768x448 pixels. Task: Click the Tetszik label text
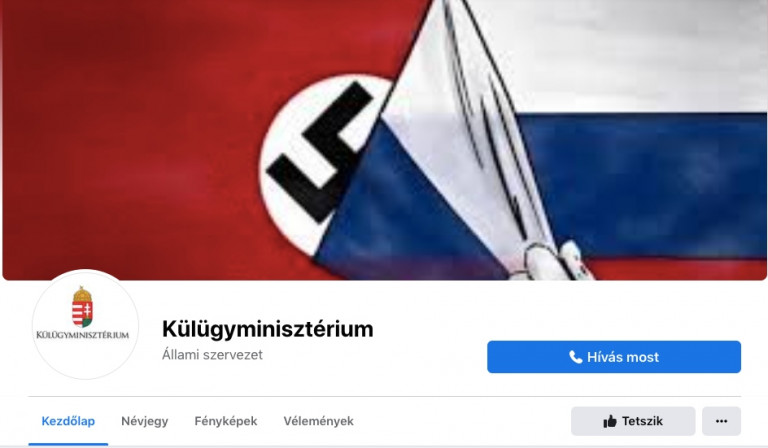pos(642,421)
